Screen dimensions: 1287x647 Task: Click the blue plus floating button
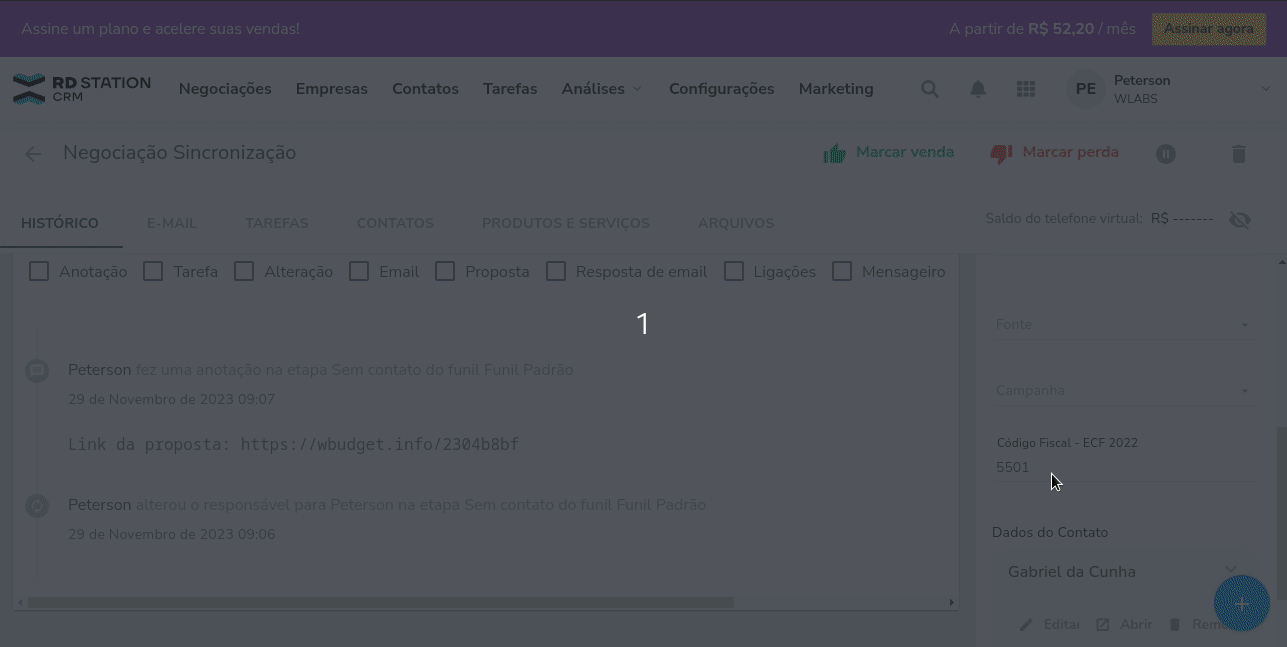[1241, 604]
